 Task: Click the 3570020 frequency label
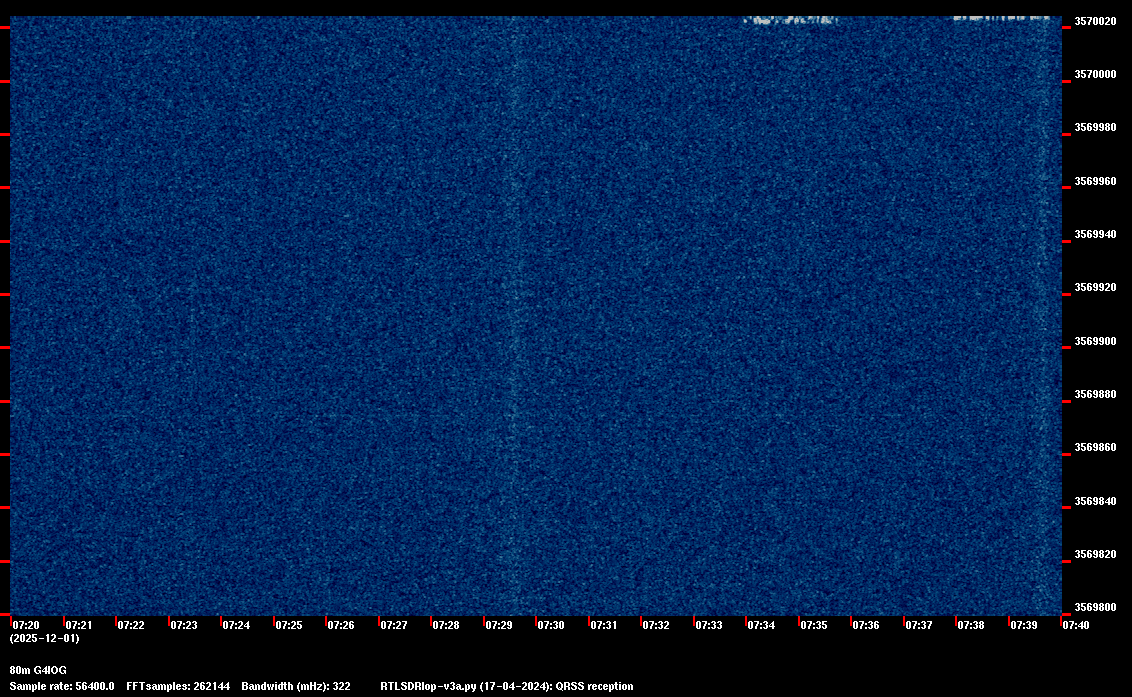coord(1095,22)
